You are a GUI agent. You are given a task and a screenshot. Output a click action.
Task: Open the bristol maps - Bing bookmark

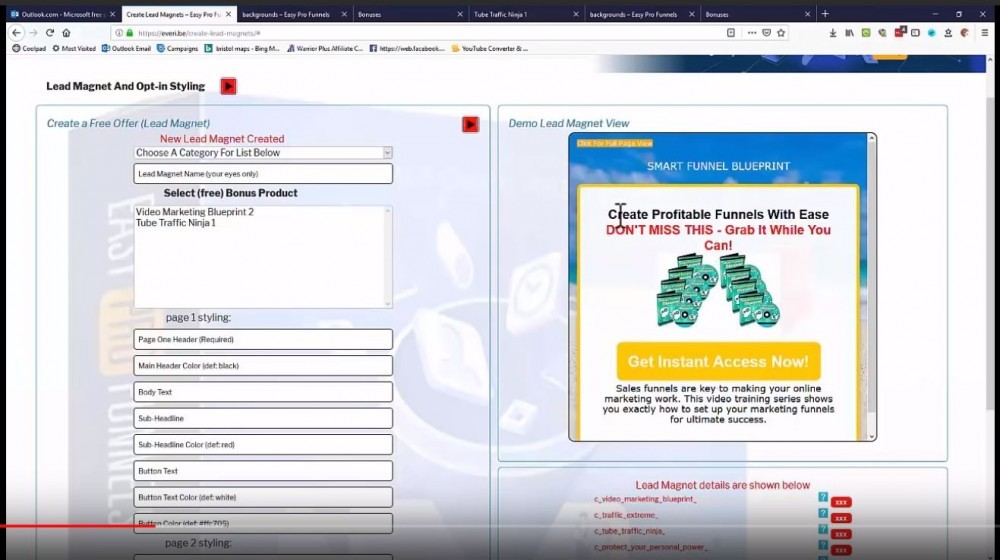pyautogui.click(x=242, y=48)
